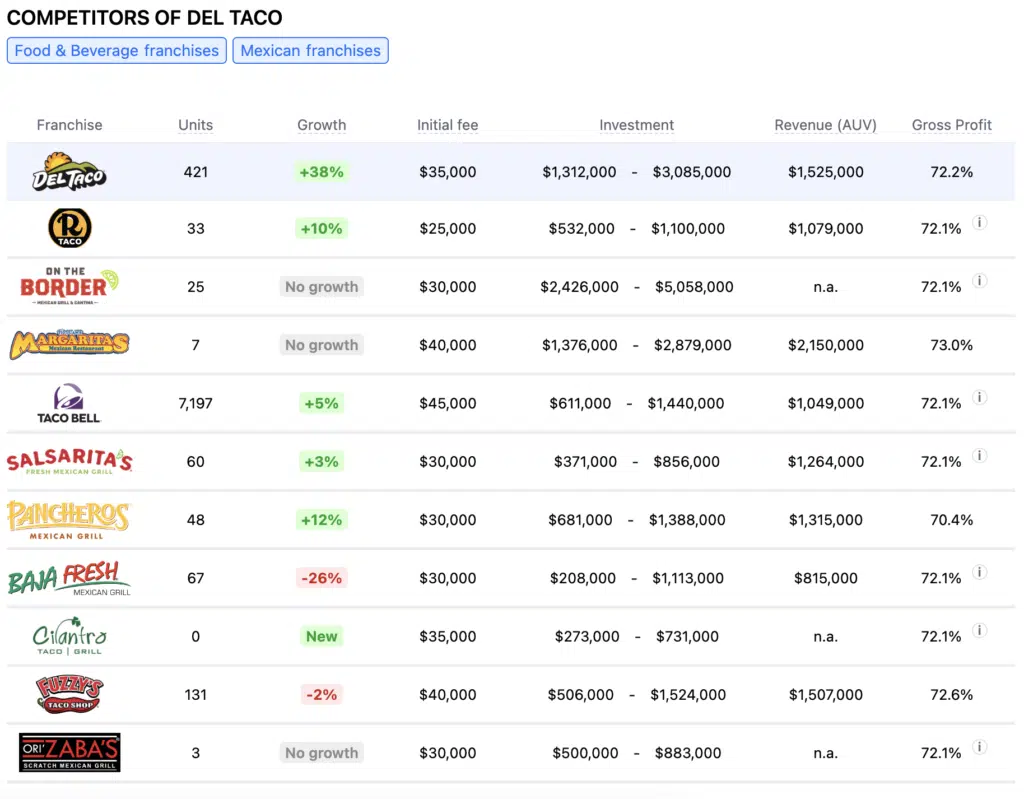Click the Revenue (AUV) column header
This screenshot has height=799, width=1024.
click(825, 125)
